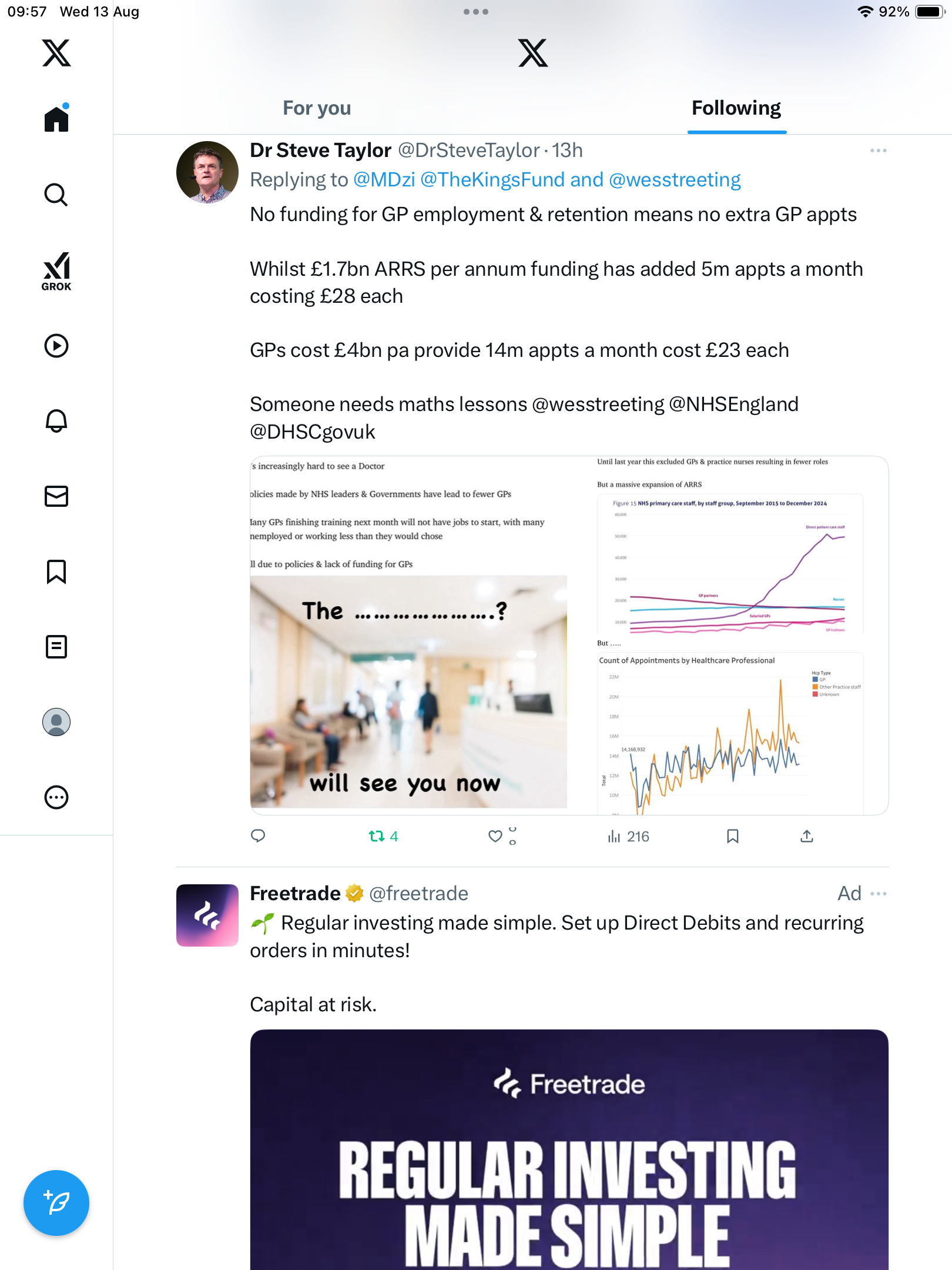The height and width of the screenshot is (1270, 952).
Task: Open Lists icon in sidebar
Action: [56, 647]
